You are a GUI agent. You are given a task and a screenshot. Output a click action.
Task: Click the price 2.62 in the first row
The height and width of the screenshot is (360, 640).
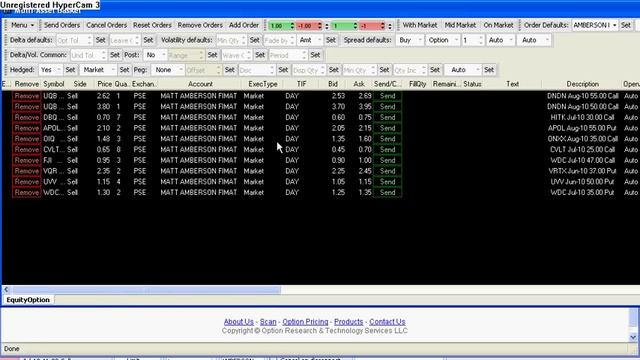click(x=103, y=96)
